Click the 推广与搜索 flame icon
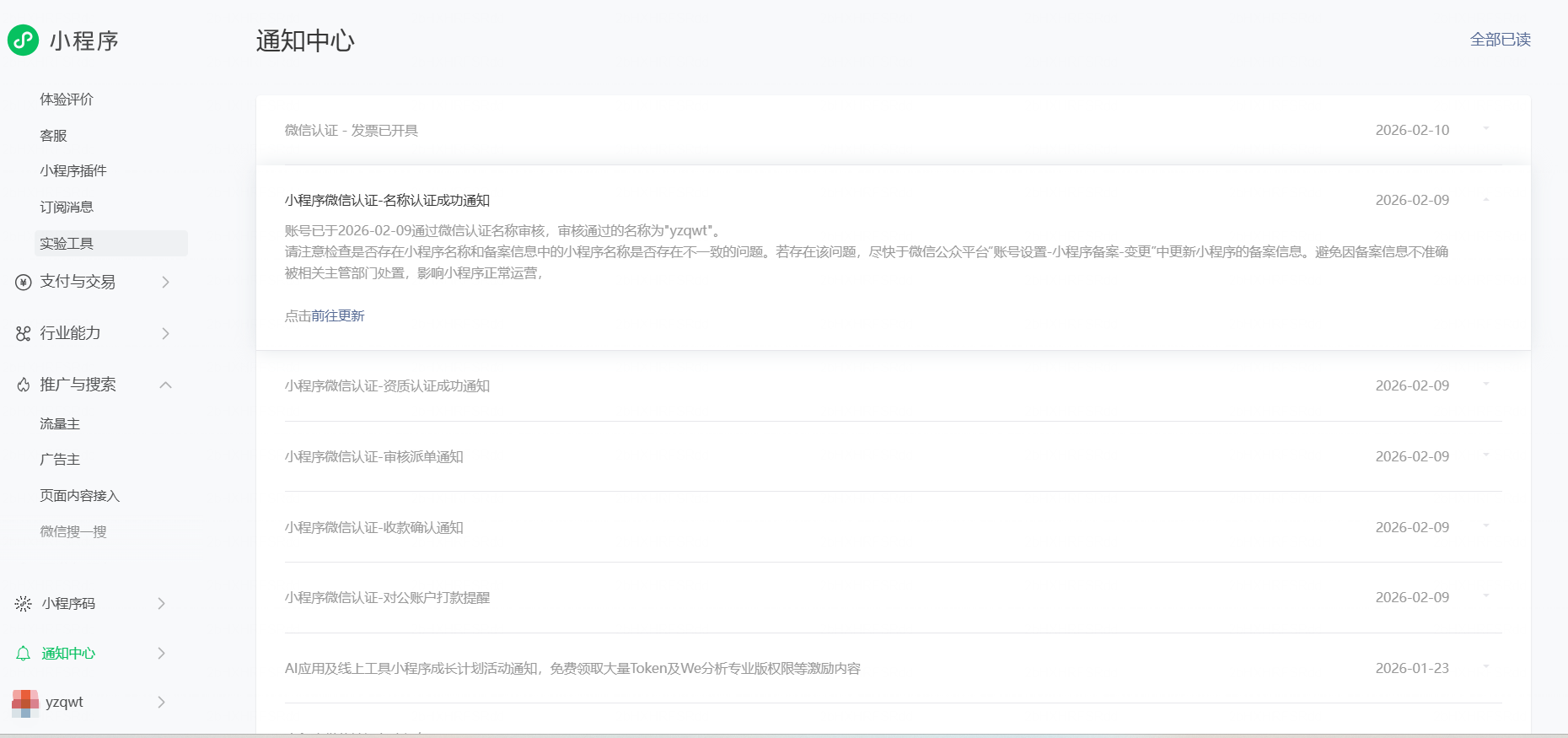 click(x=24, y=385)
